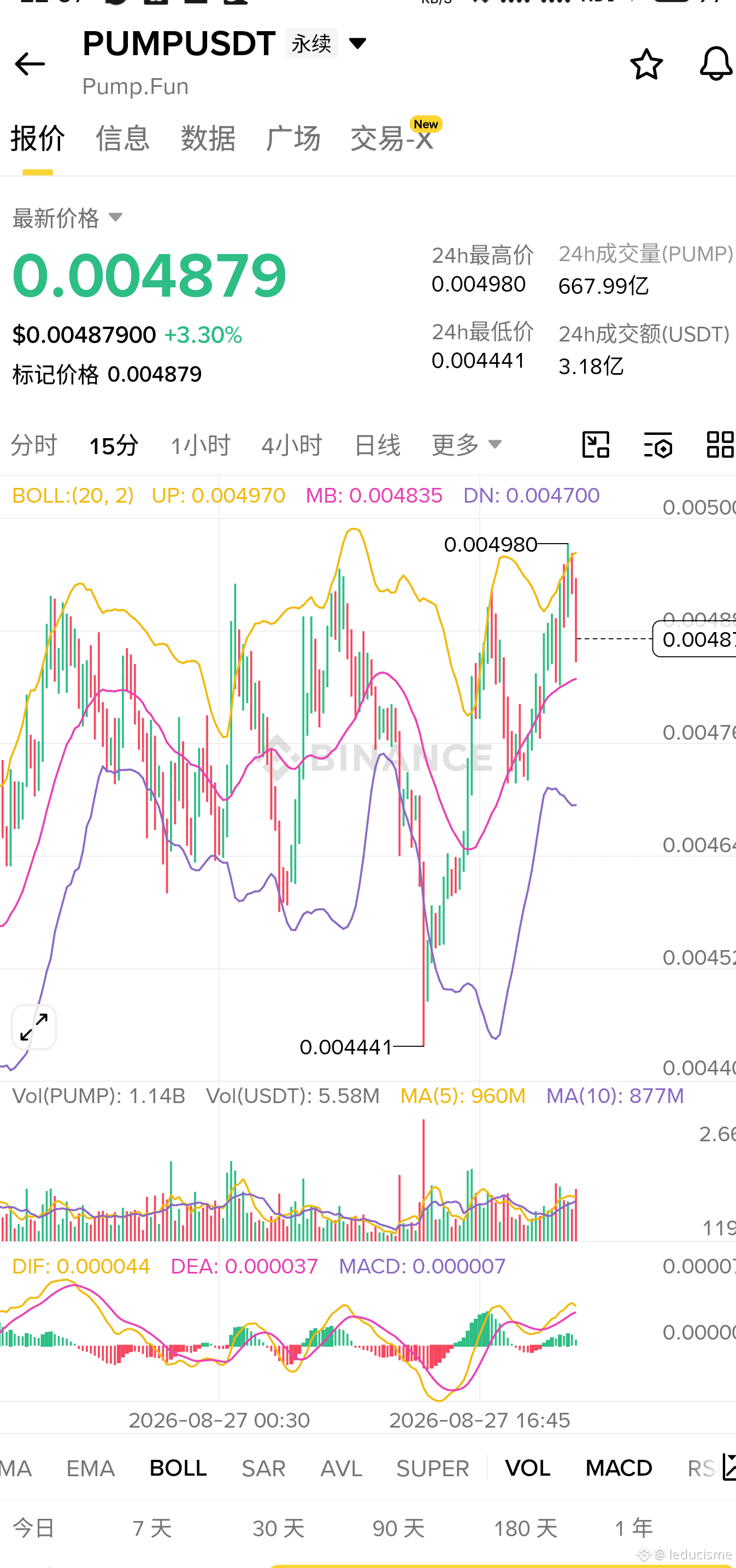736x1568 pixels.
Task: Toggle BOLL indicator
Action: (178, 1467)
